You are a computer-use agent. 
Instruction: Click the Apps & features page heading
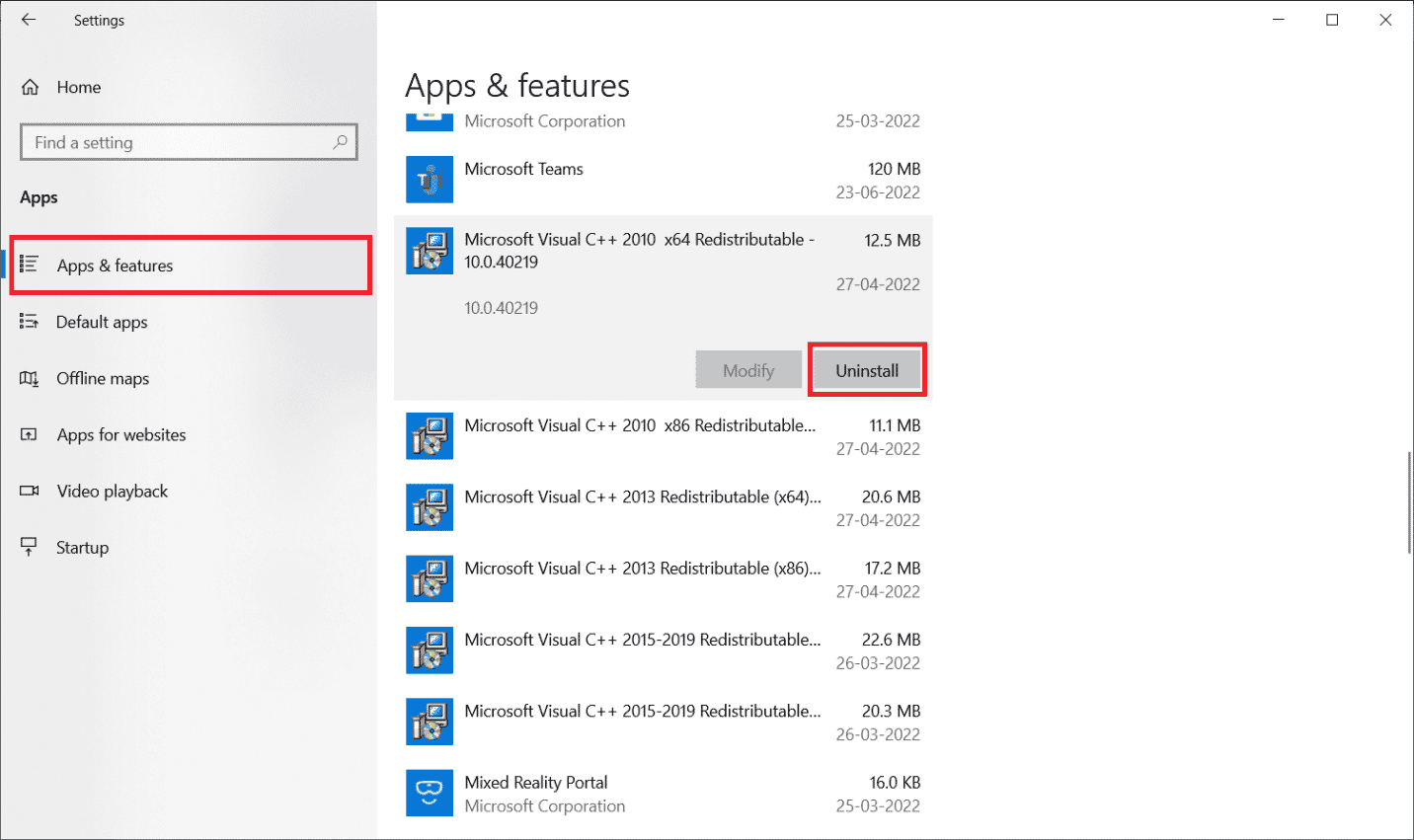[x=517, y=87]
